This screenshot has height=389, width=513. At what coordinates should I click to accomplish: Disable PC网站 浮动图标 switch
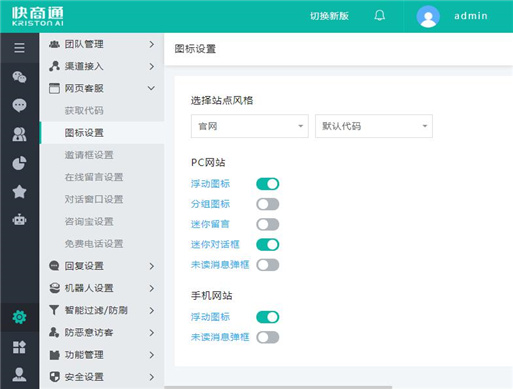coord(268,184)
